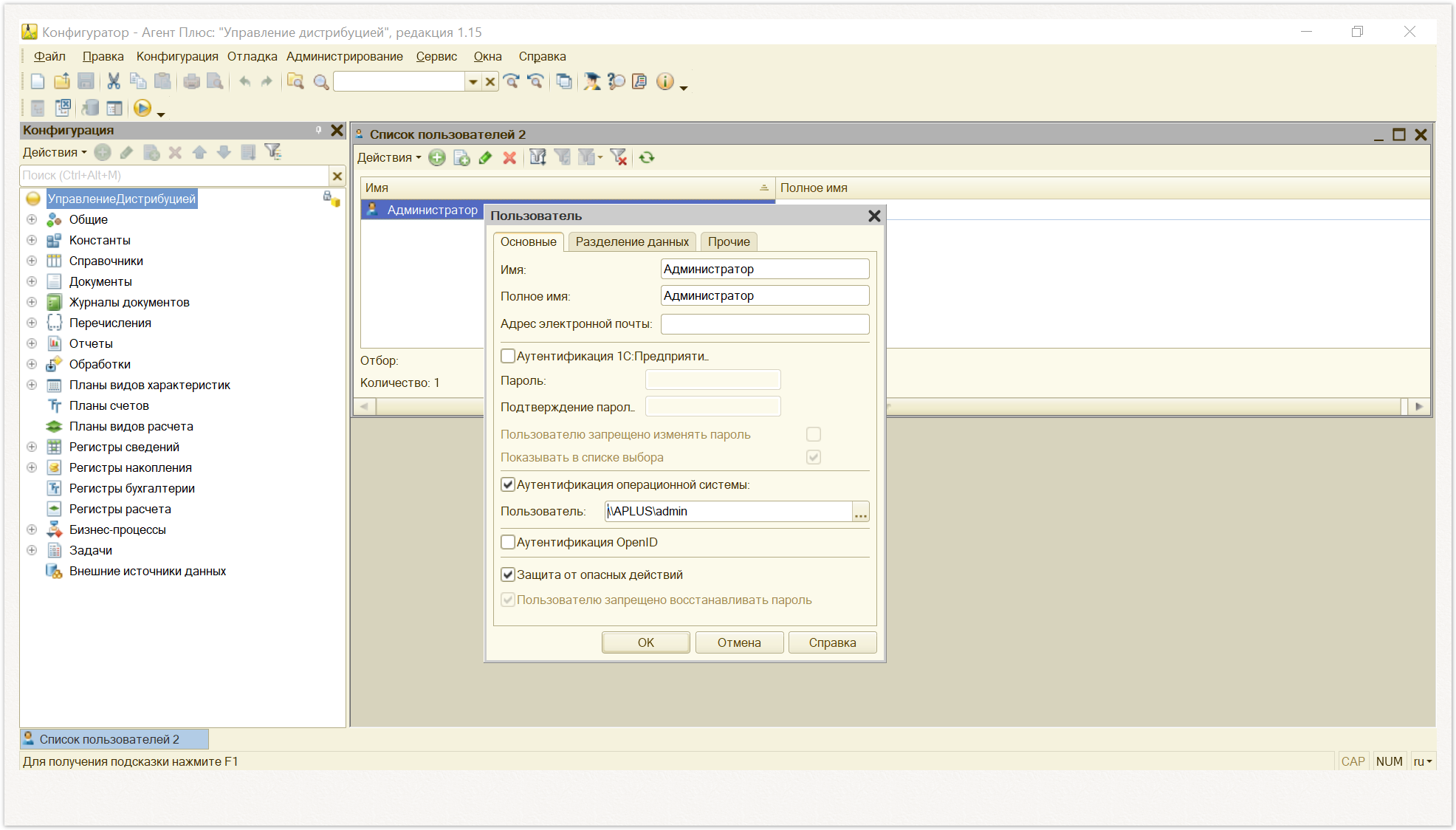Viewport: 1456px width, 830px height.
Task: Click the Print icon in main toolbar
Action: [192, 82]
